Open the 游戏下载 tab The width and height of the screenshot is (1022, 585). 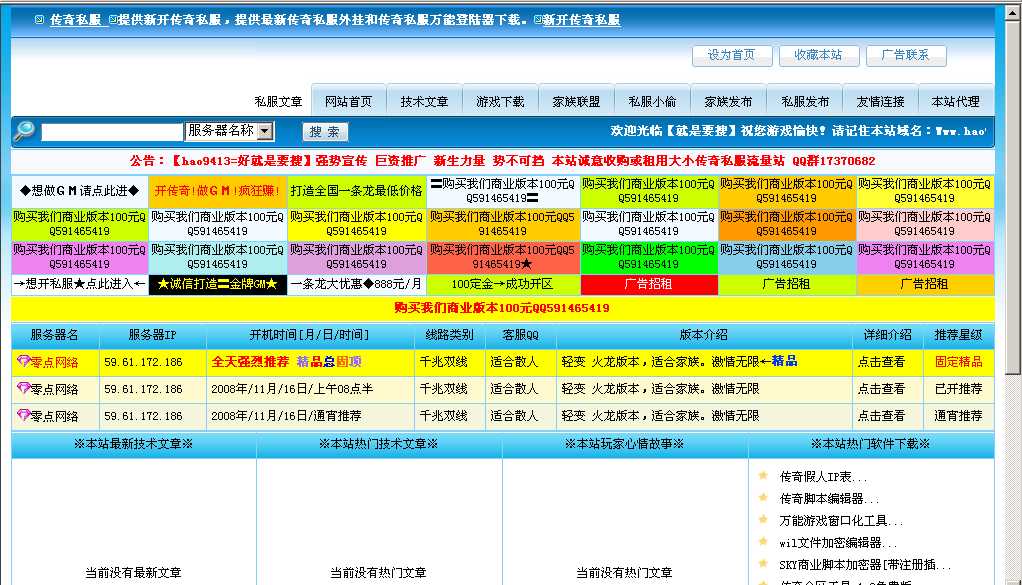(501, 99)
